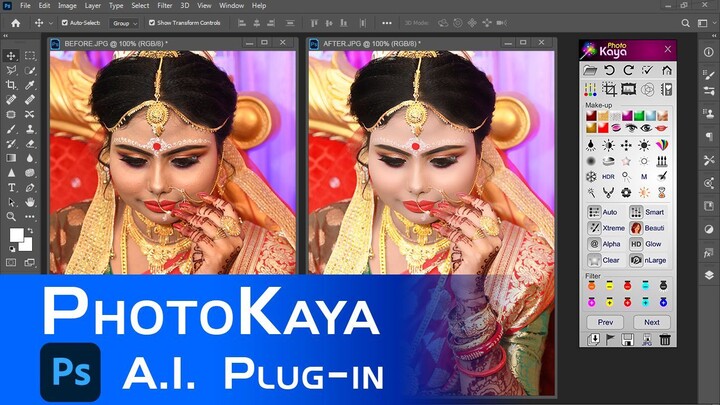Select the Eraser tool
The height and width of the screenshot is (405, 720).
tap(30, 144)
